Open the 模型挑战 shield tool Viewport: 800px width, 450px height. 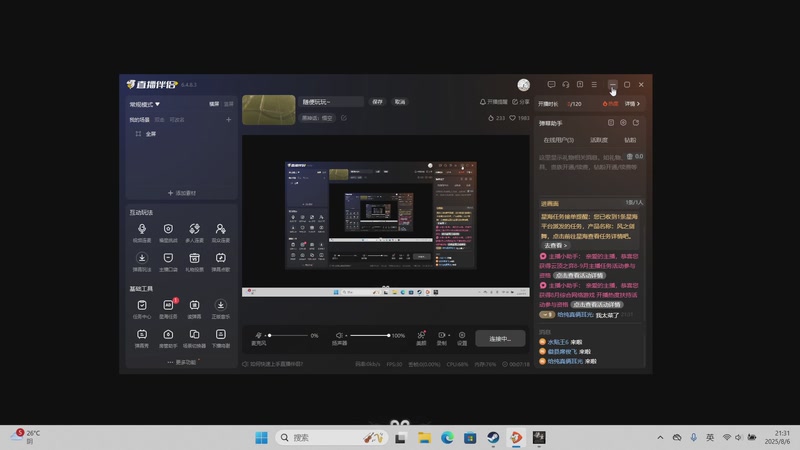[x=168, y=232]
